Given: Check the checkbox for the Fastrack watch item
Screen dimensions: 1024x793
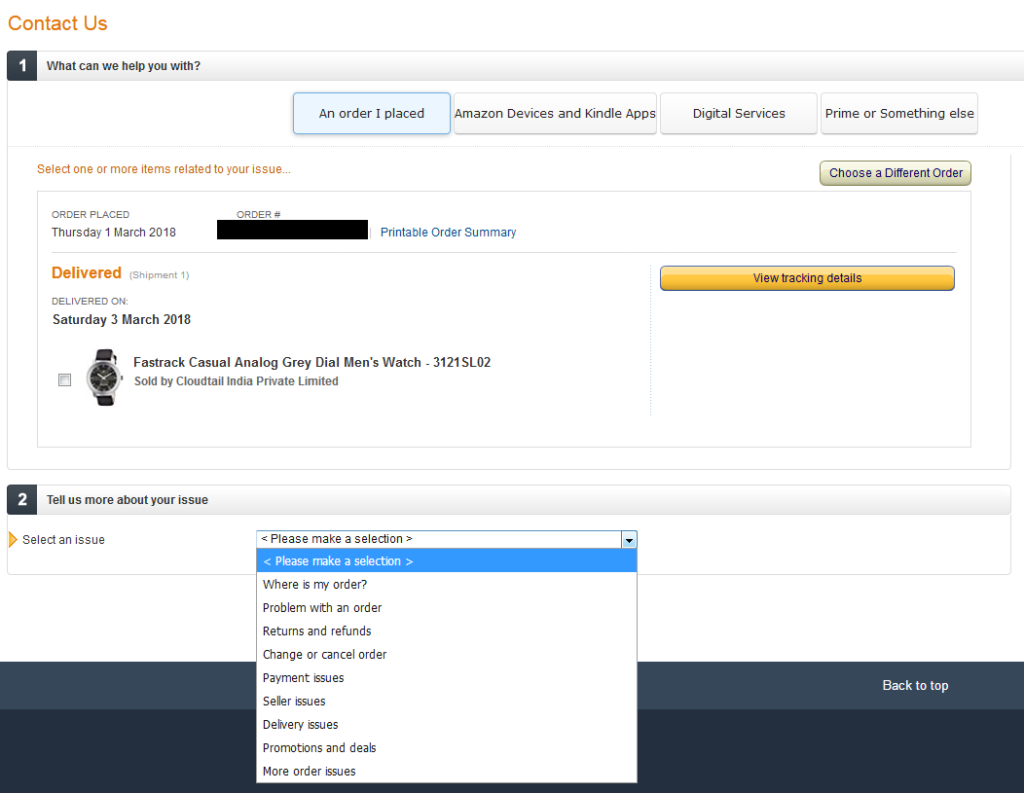Looking at the screenshot, I should pos(64,380).
